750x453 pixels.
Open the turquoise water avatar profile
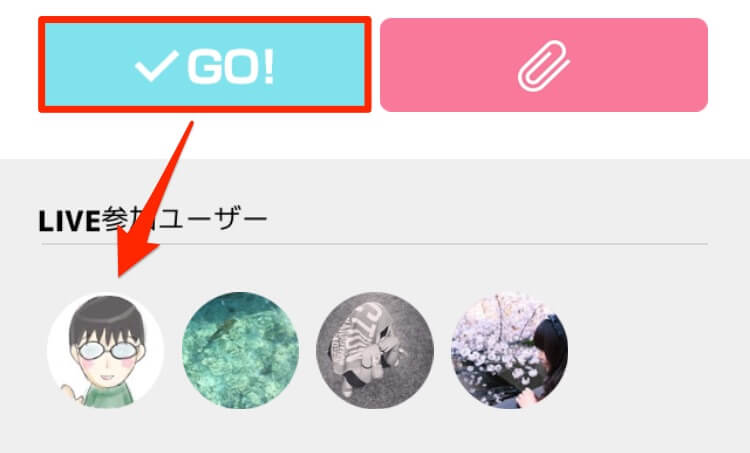click(x=241, y=350)
